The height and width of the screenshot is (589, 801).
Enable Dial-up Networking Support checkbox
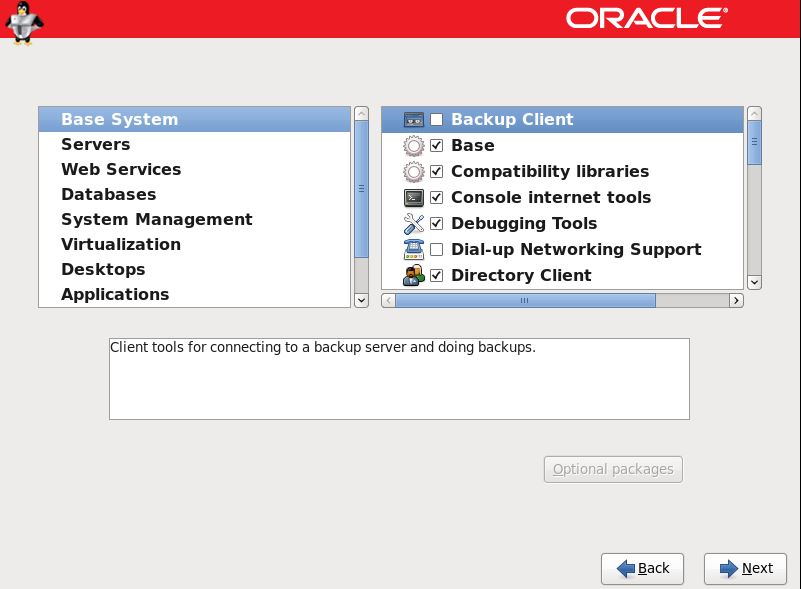click(x=436, y=249)
